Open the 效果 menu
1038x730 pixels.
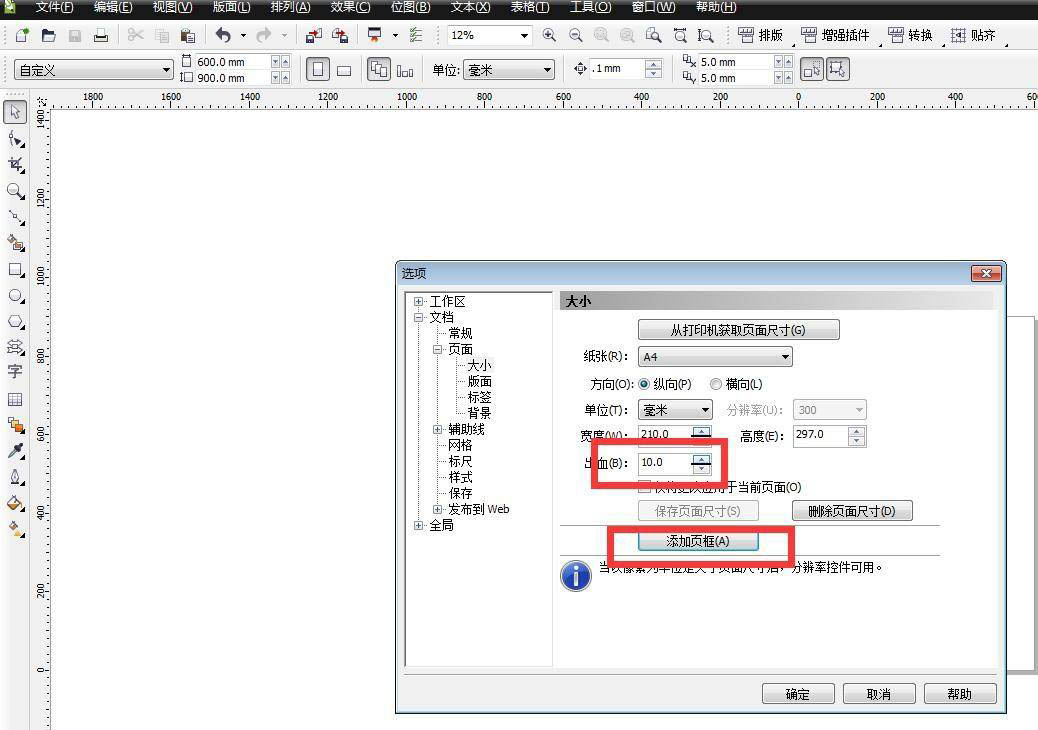click(350, 7)
